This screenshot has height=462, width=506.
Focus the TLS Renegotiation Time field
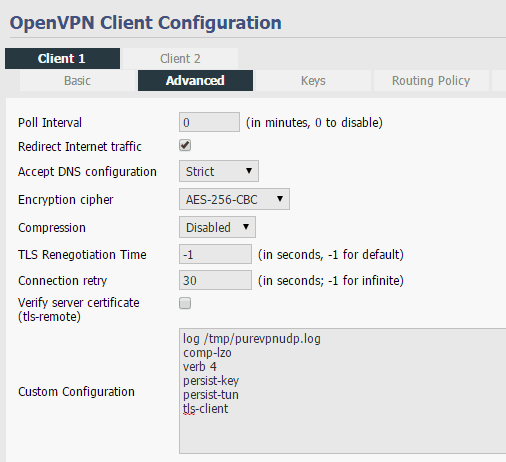tap(215, 254)
